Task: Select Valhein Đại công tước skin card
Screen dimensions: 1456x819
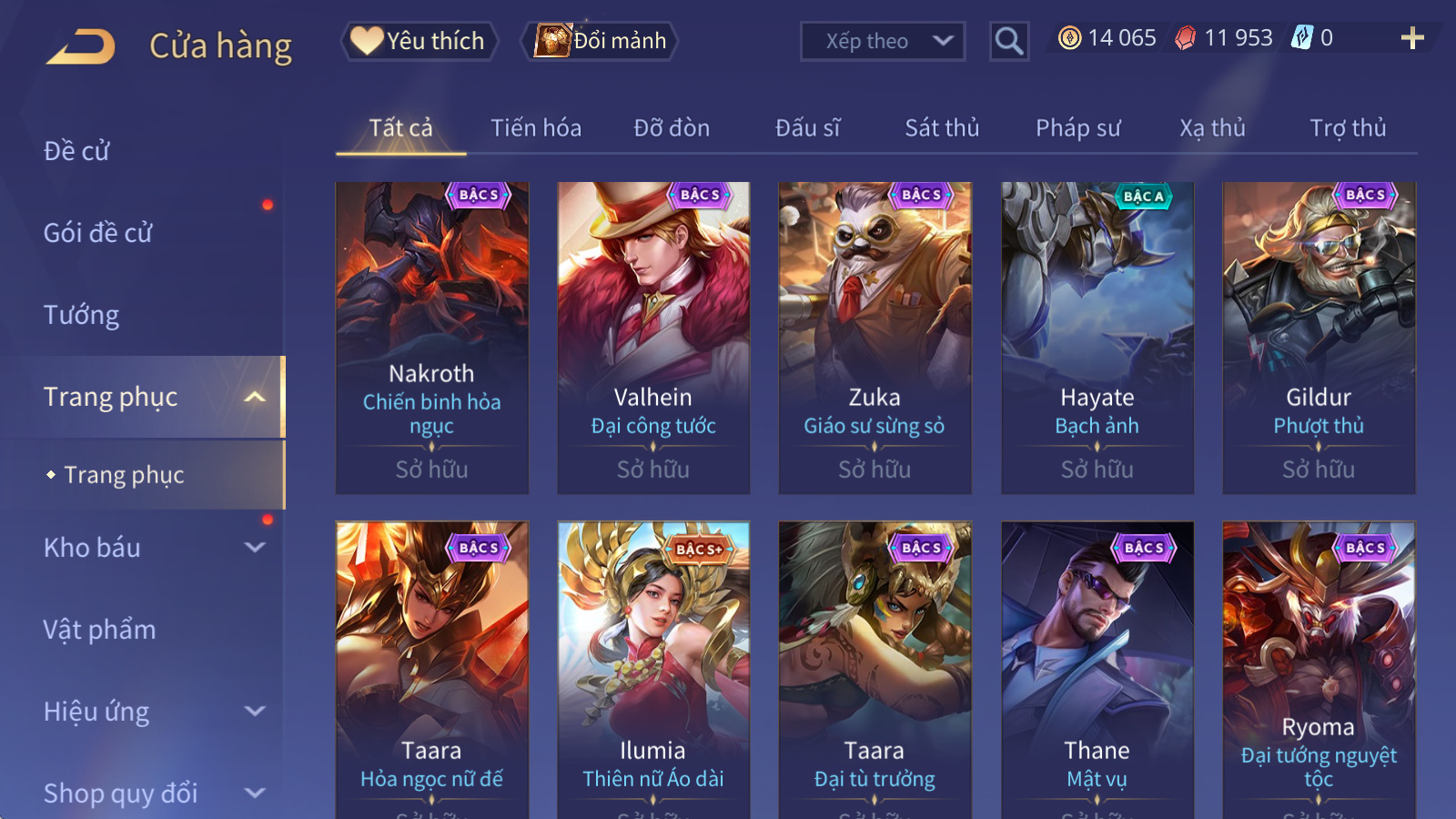Action: click(x=653, y=339)
